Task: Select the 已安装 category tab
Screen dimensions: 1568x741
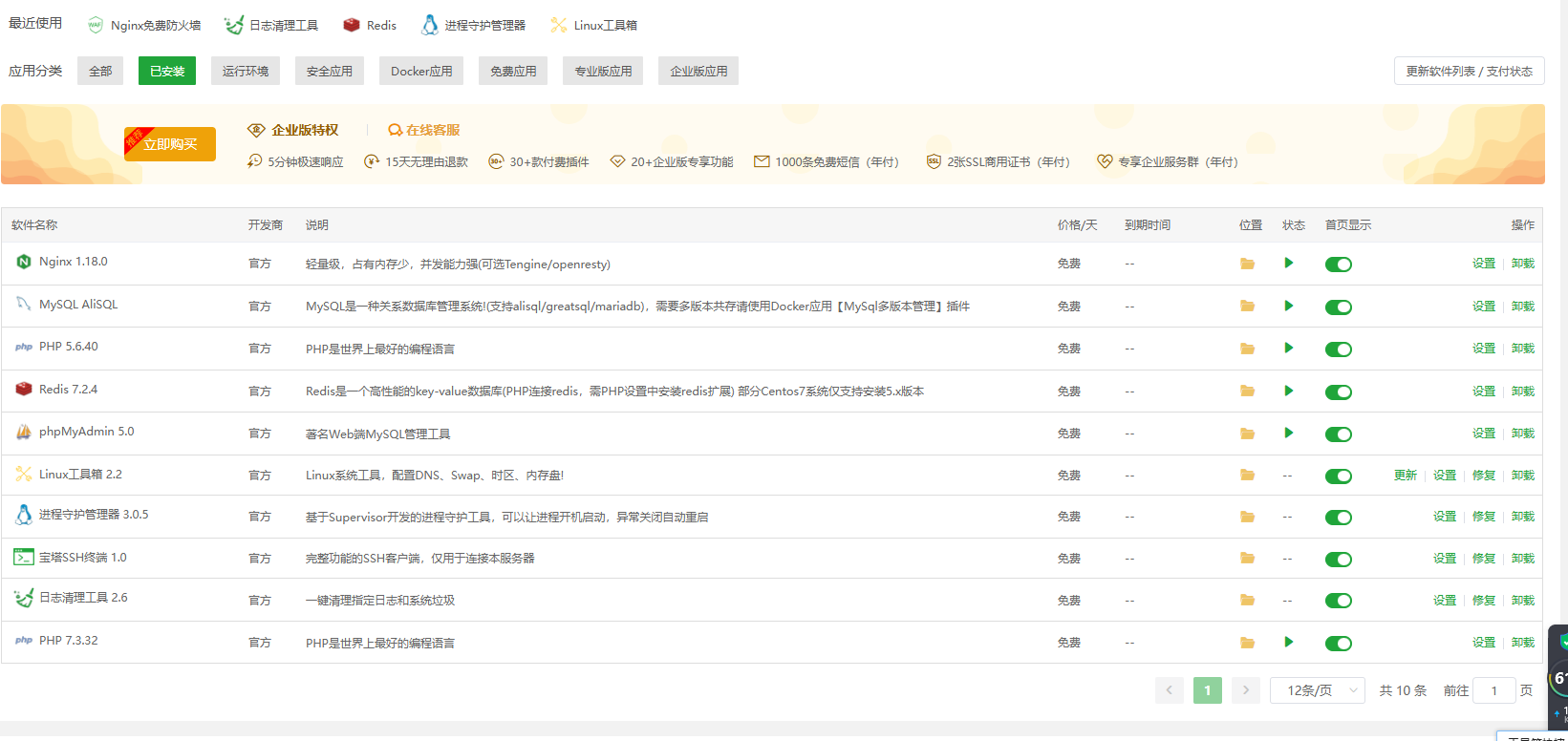Action: (x=167, y=71)
